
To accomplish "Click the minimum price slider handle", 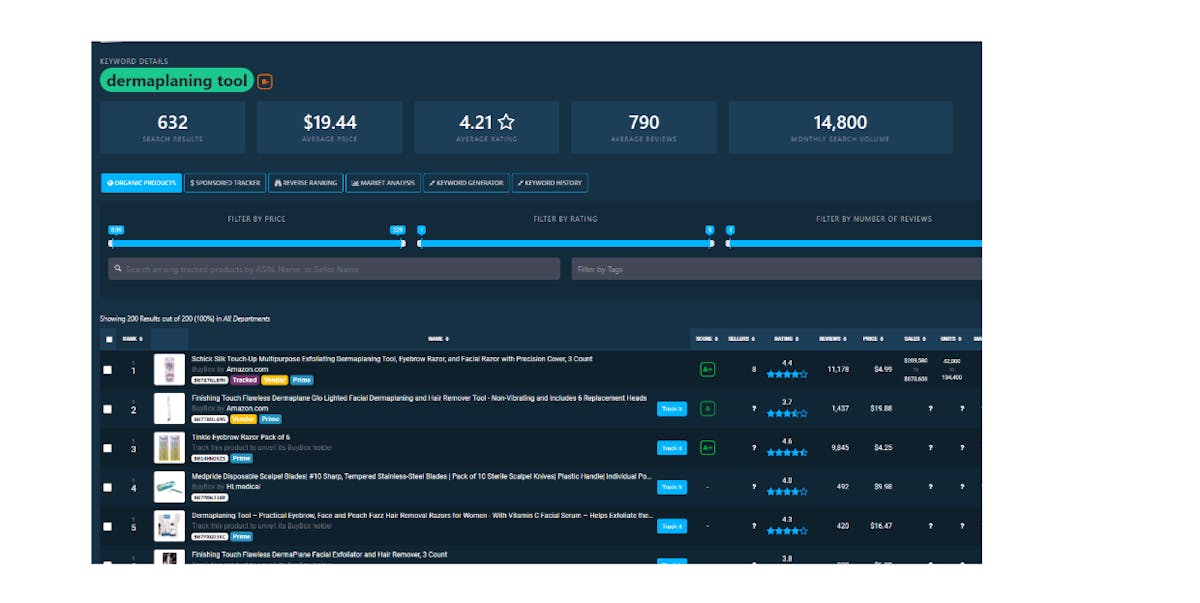I will [x=112, y=242].
